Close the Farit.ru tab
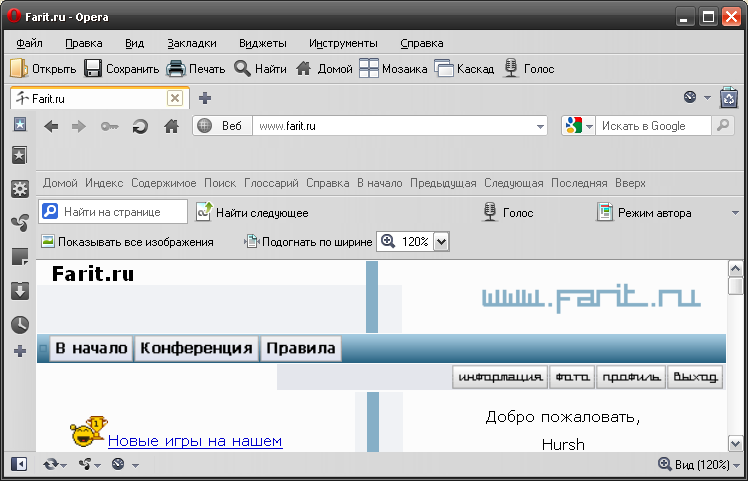748x481 pixels. pos(175,98)
